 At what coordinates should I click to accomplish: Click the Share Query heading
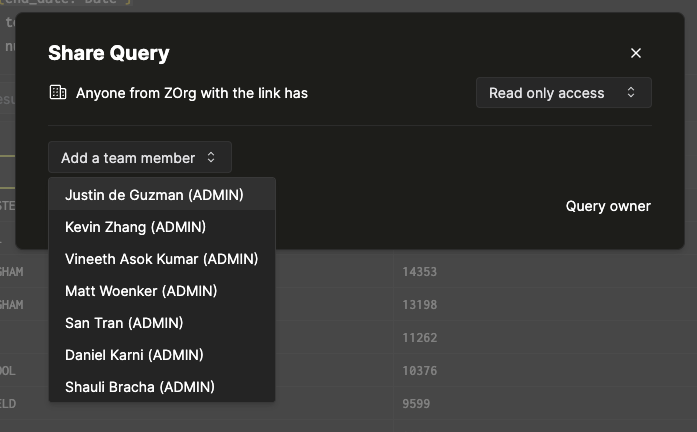coord(109,54)
